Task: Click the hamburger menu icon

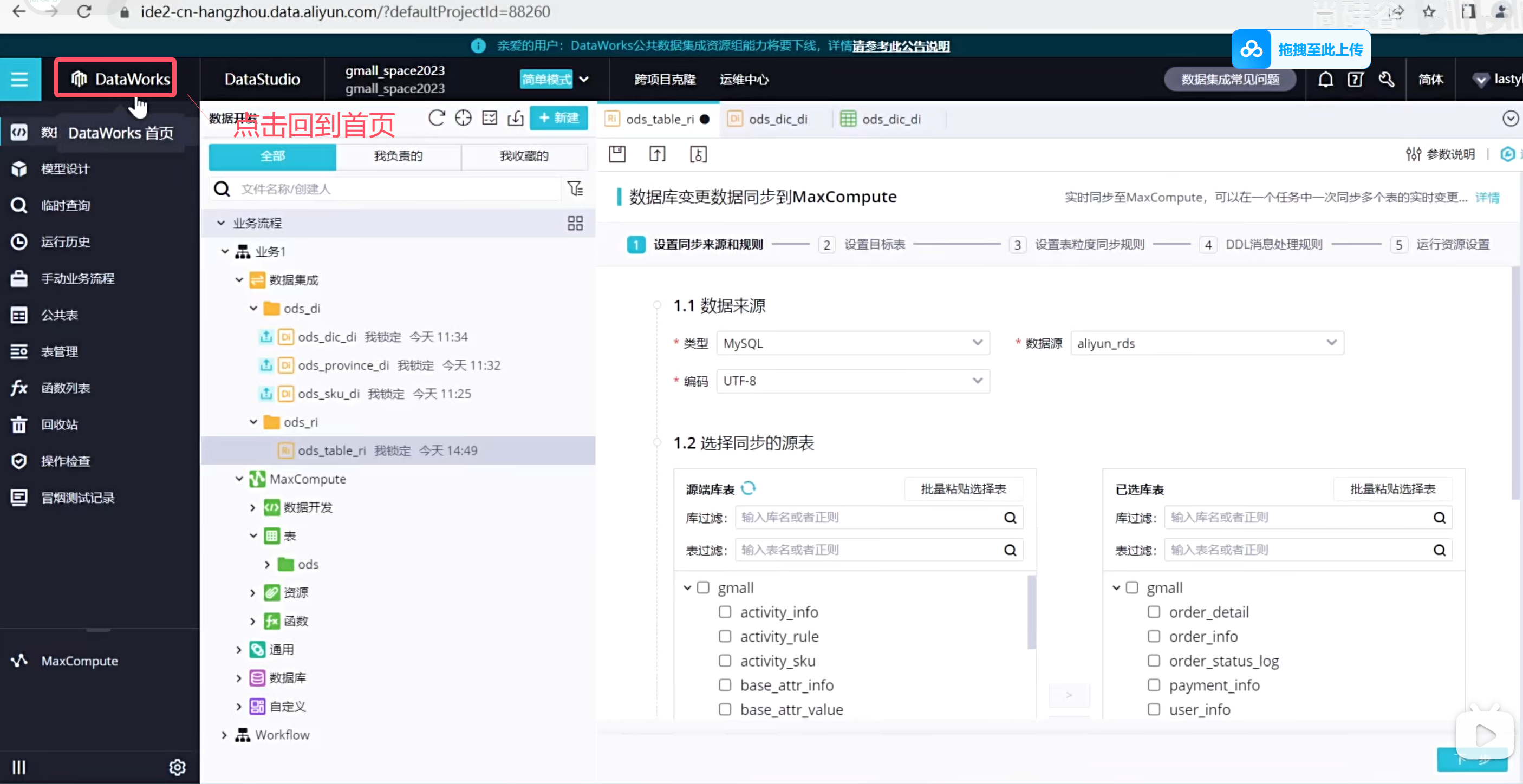Action: click(19, 79)
